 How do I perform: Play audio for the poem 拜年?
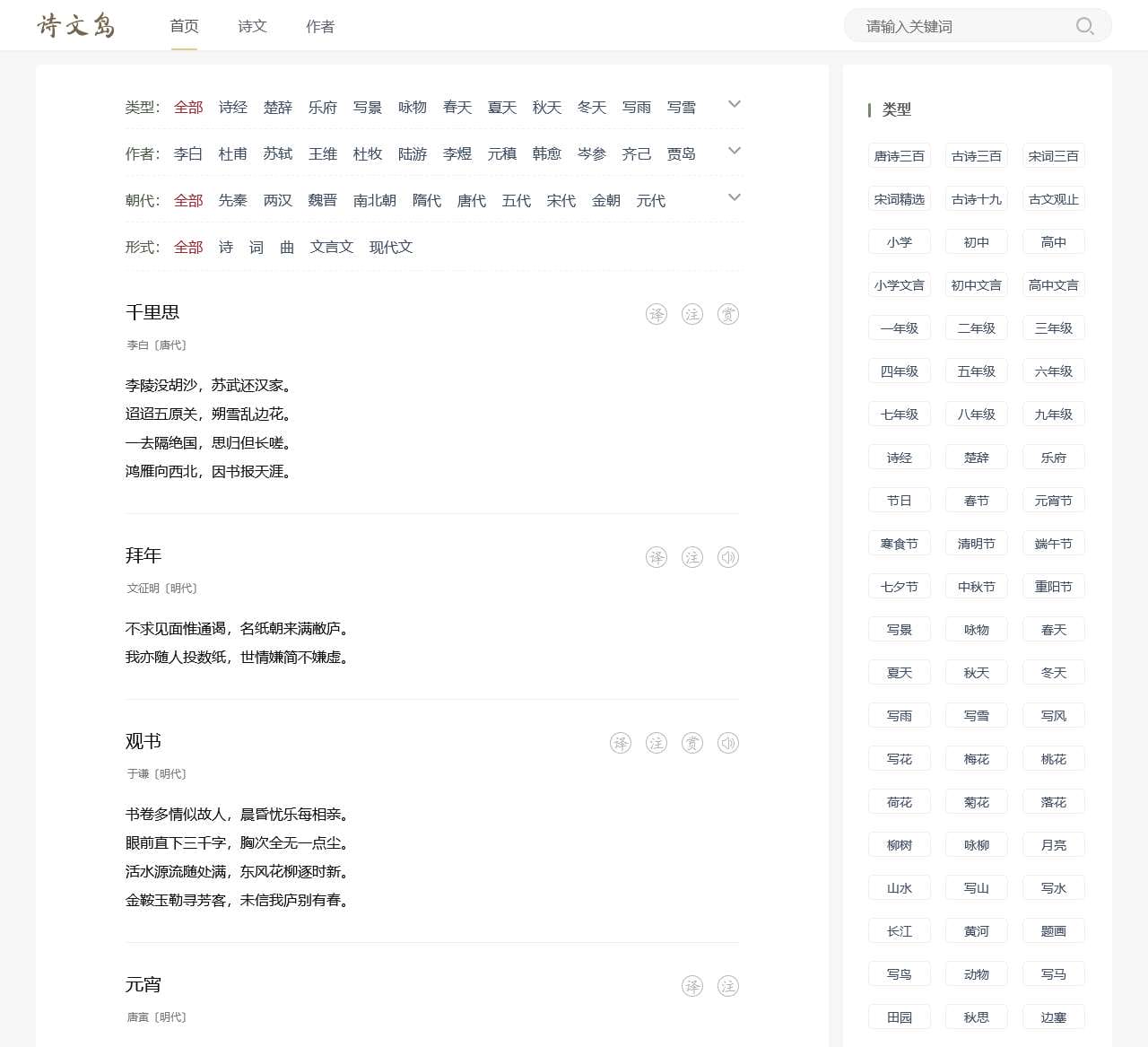727,557
